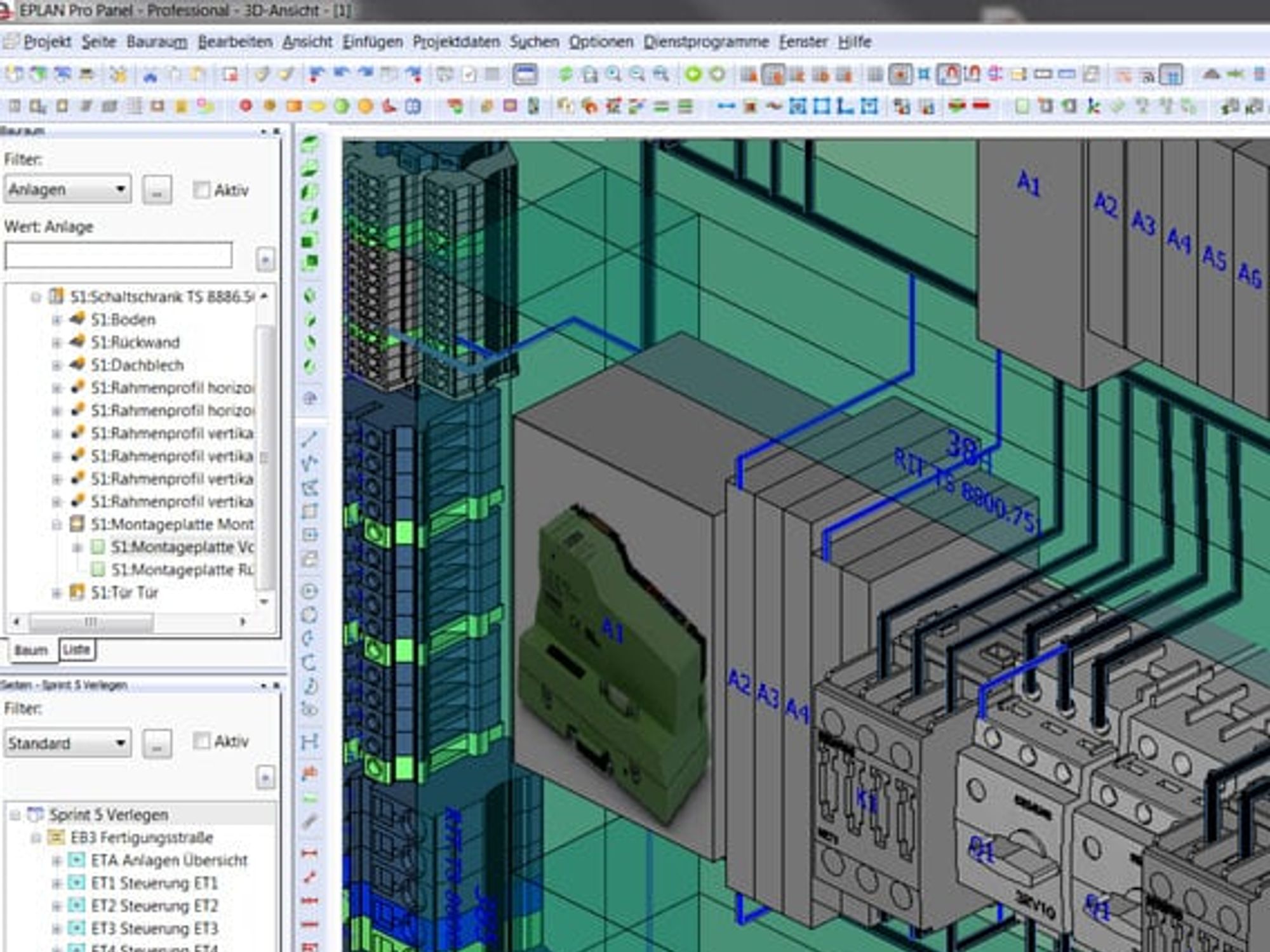
Task: Click the highlighted red magnet snap icon
Action: 949,75
